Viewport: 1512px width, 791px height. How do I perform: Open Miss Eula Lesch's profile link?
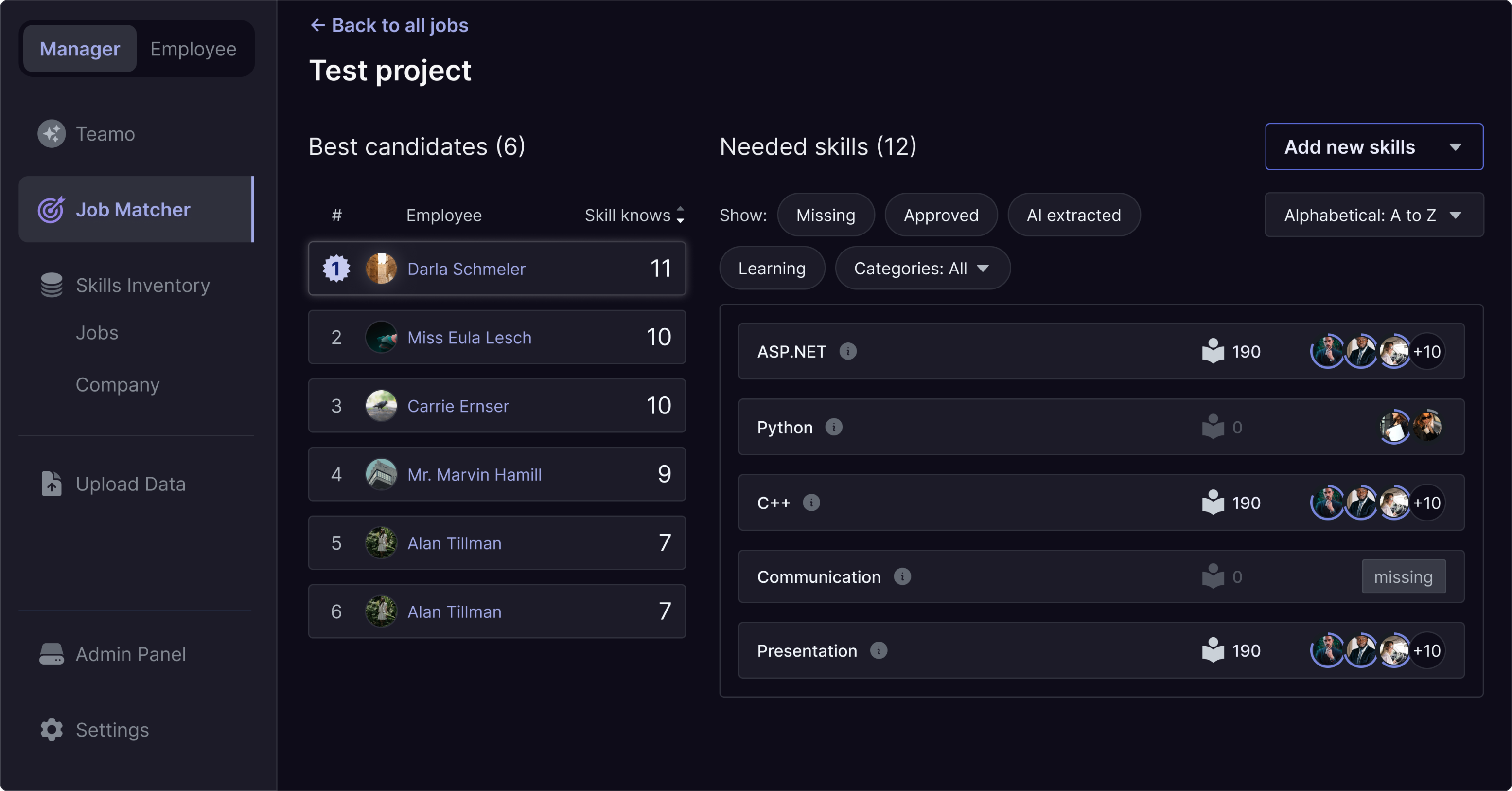click(470, 337)
